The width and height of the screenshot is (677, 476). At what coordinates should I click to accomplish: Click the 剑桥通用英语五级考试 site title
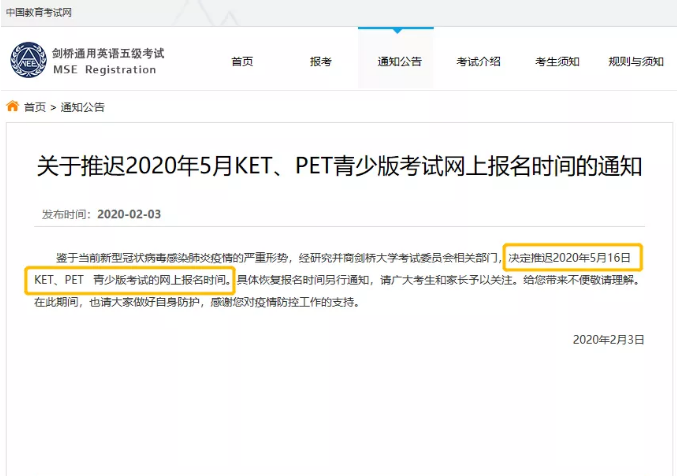coord(108,54)
